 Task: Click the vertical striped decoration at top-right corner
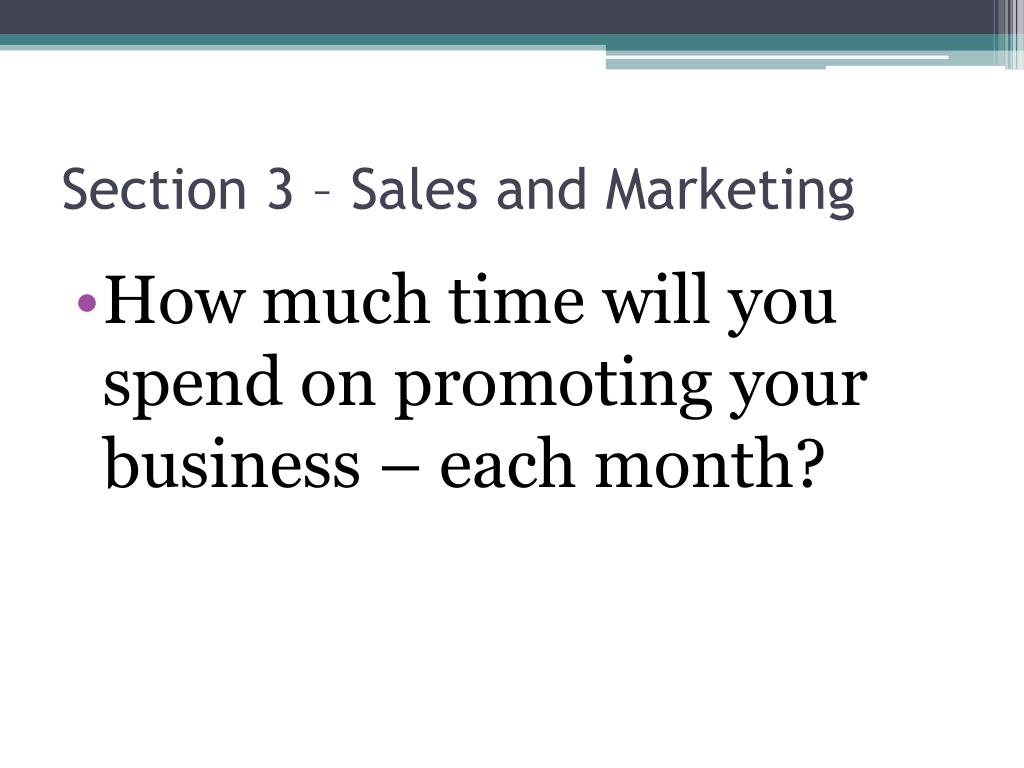point(1008,34)
